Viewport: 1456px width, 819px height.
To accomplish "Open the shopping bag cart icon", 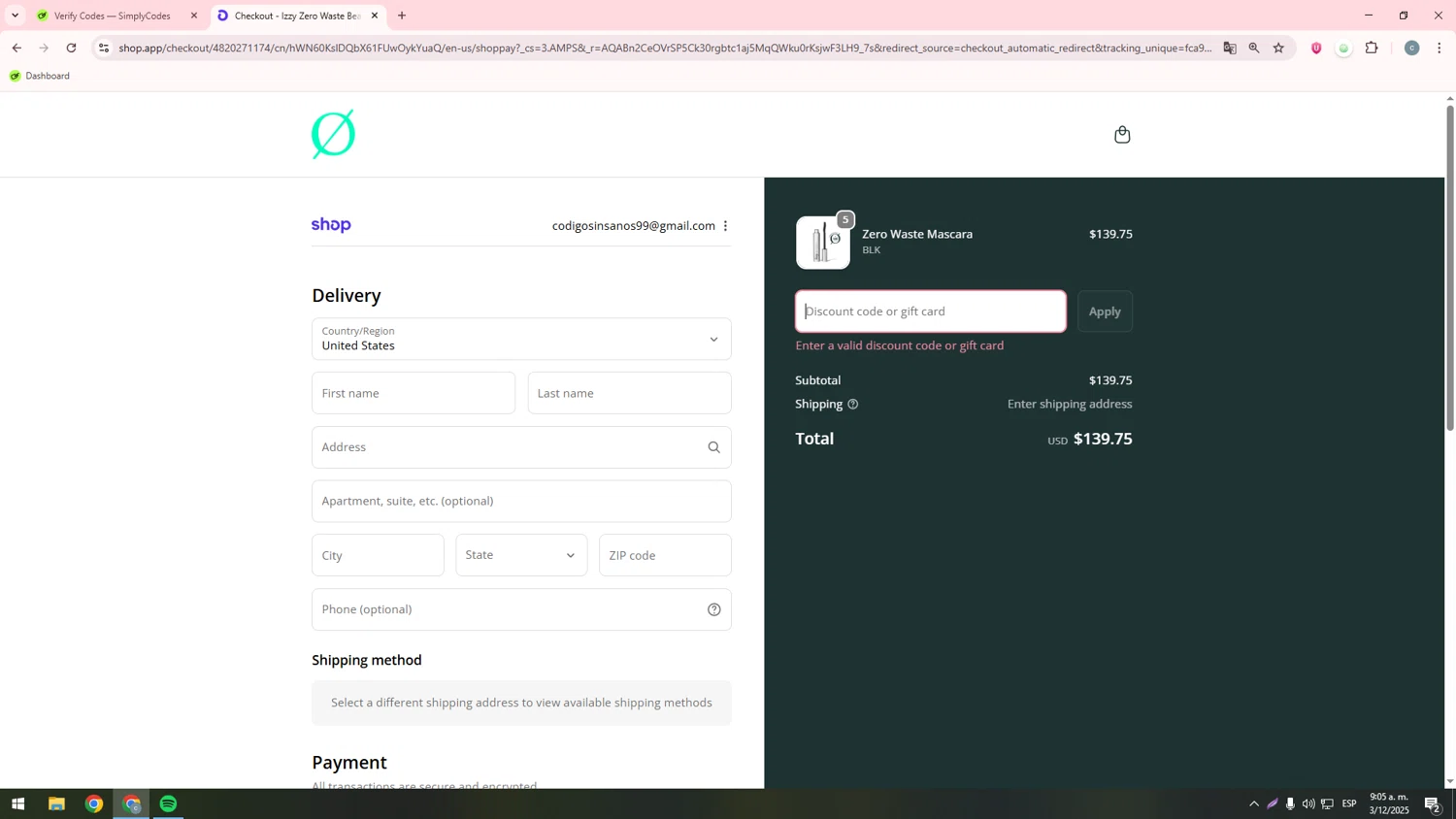I will (1122, 135).
